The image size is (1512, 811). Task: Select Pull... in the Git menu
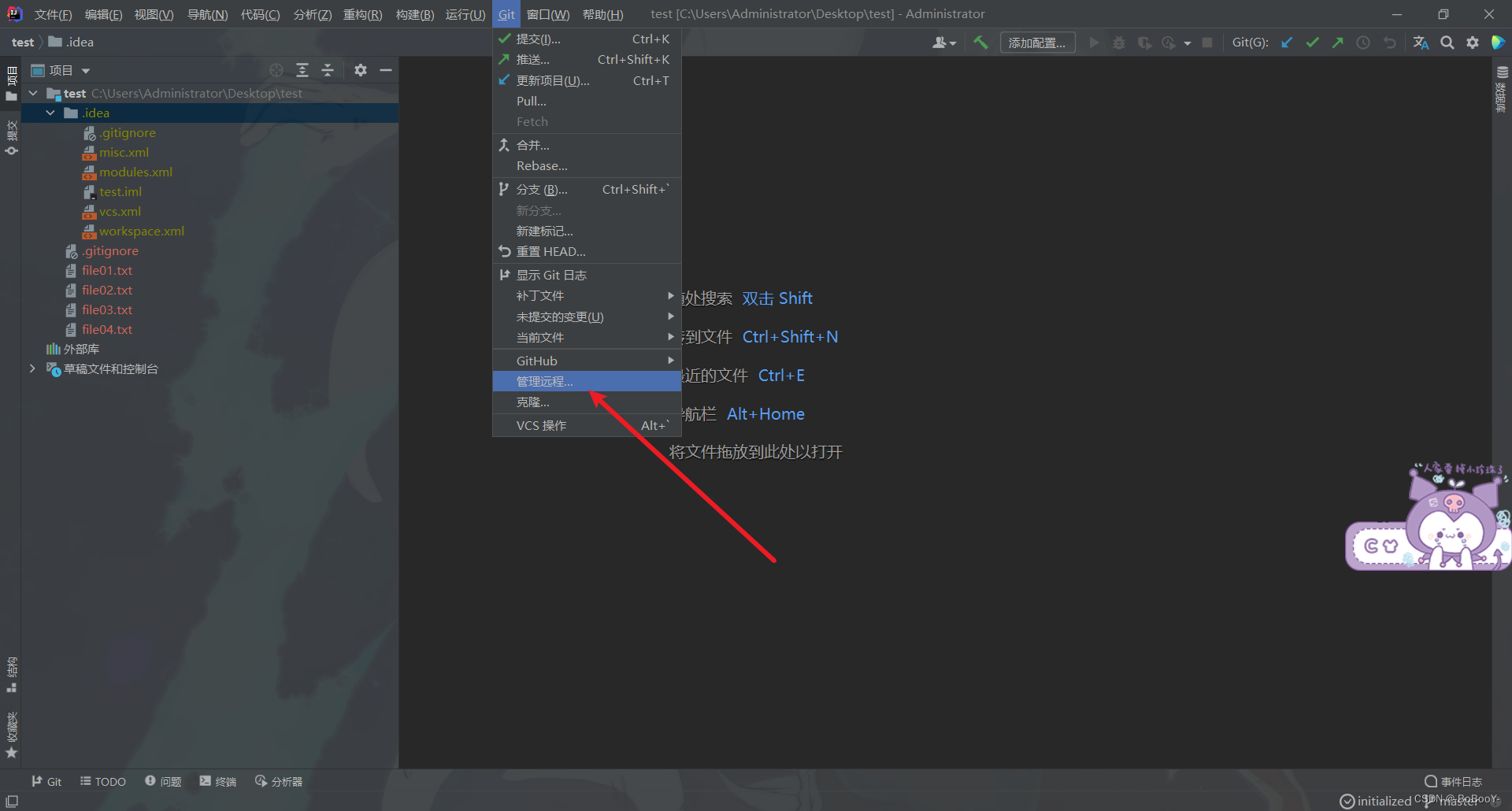pos(587,101)
